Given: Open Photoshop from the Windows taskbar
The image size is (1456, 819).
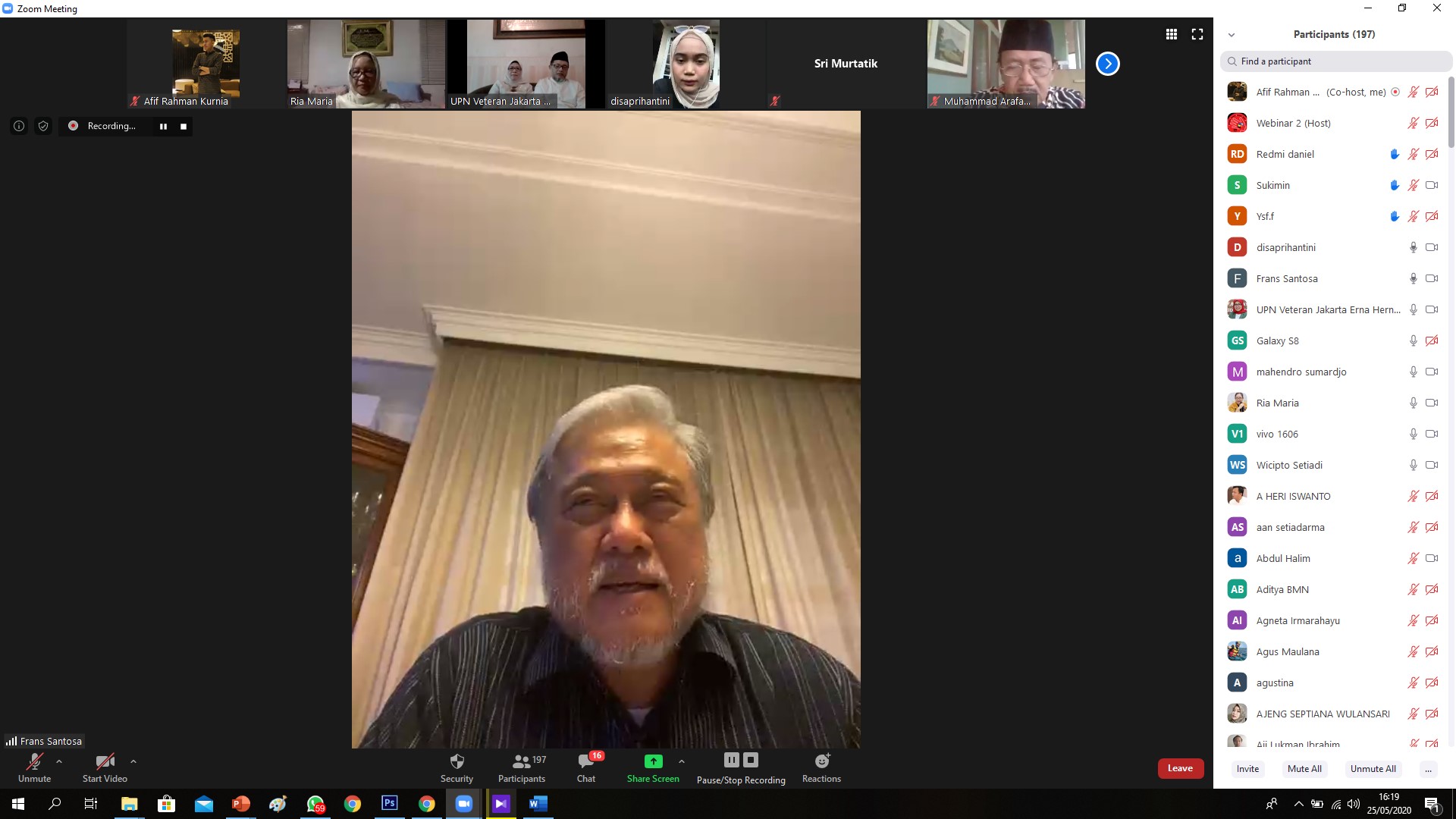Looking at the screenshot, I should [x=390, y=803].
